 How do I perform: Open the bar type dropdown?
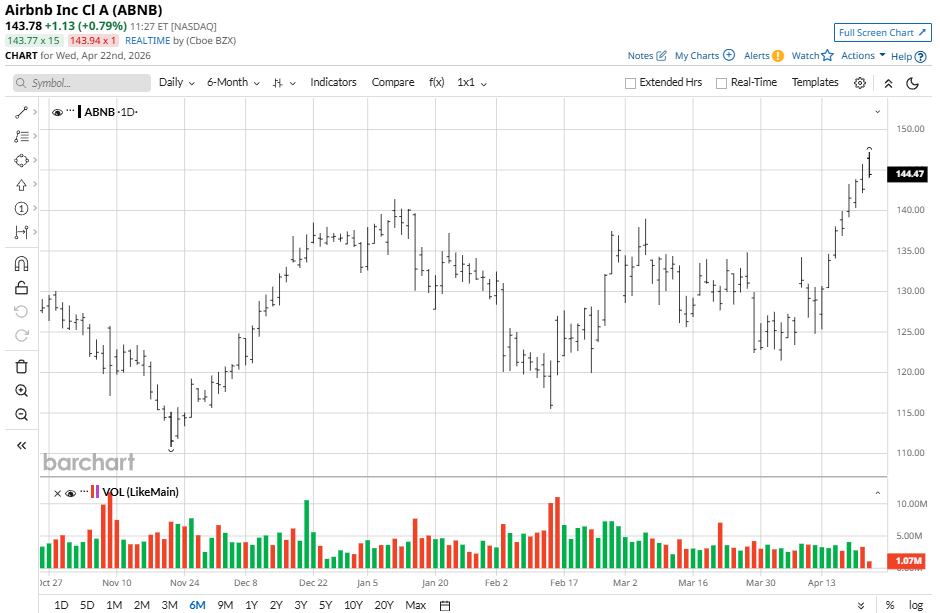(284, 83)
